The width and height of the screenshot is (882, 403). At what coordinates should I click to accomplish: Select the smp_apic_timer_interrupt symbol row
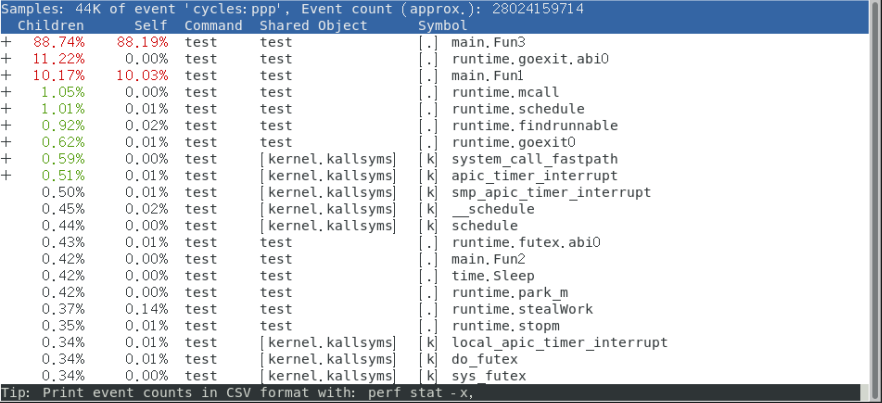551,192
